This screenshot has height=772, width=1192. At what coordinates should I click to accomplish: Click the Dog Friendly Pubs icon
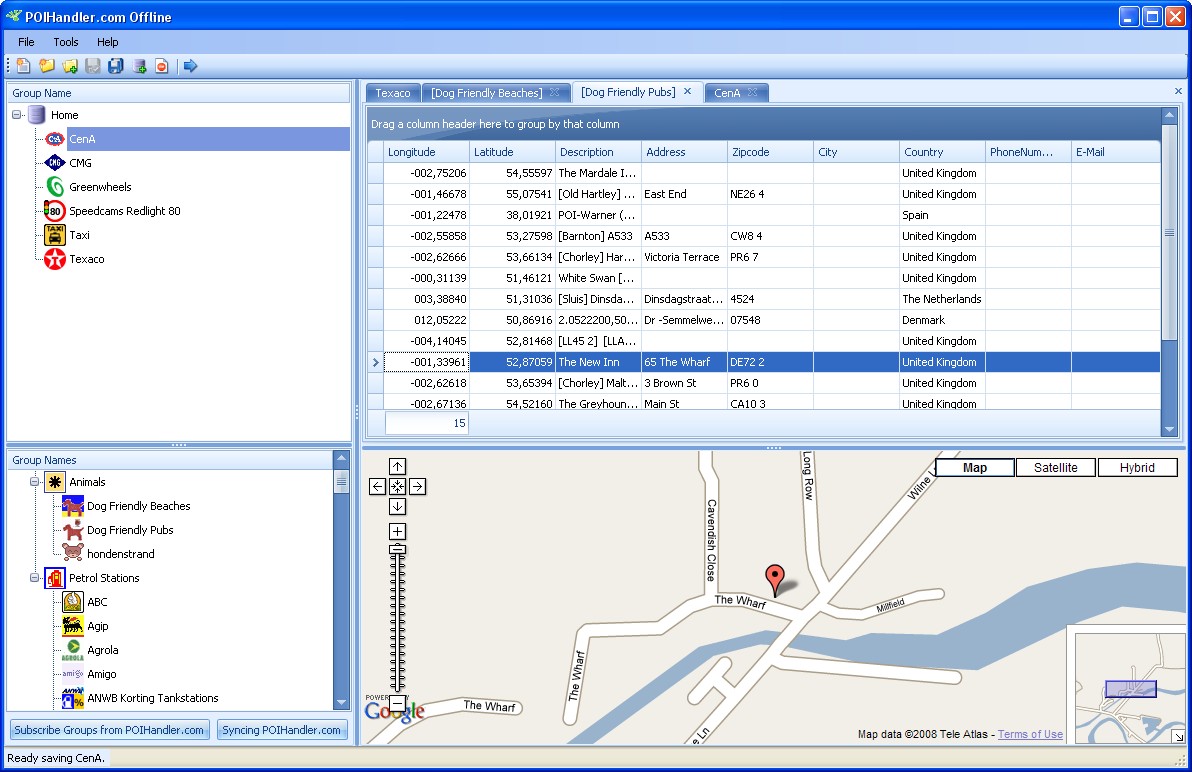(x=73, y=530)
